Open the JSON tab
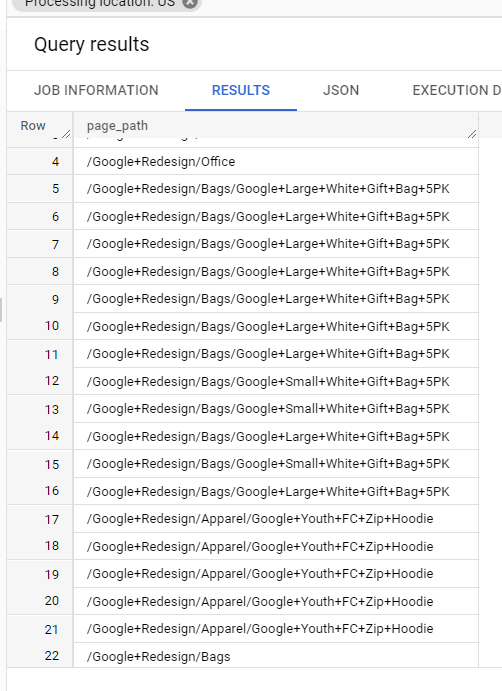This screenshot has width=502, height=691. point(341,90)
